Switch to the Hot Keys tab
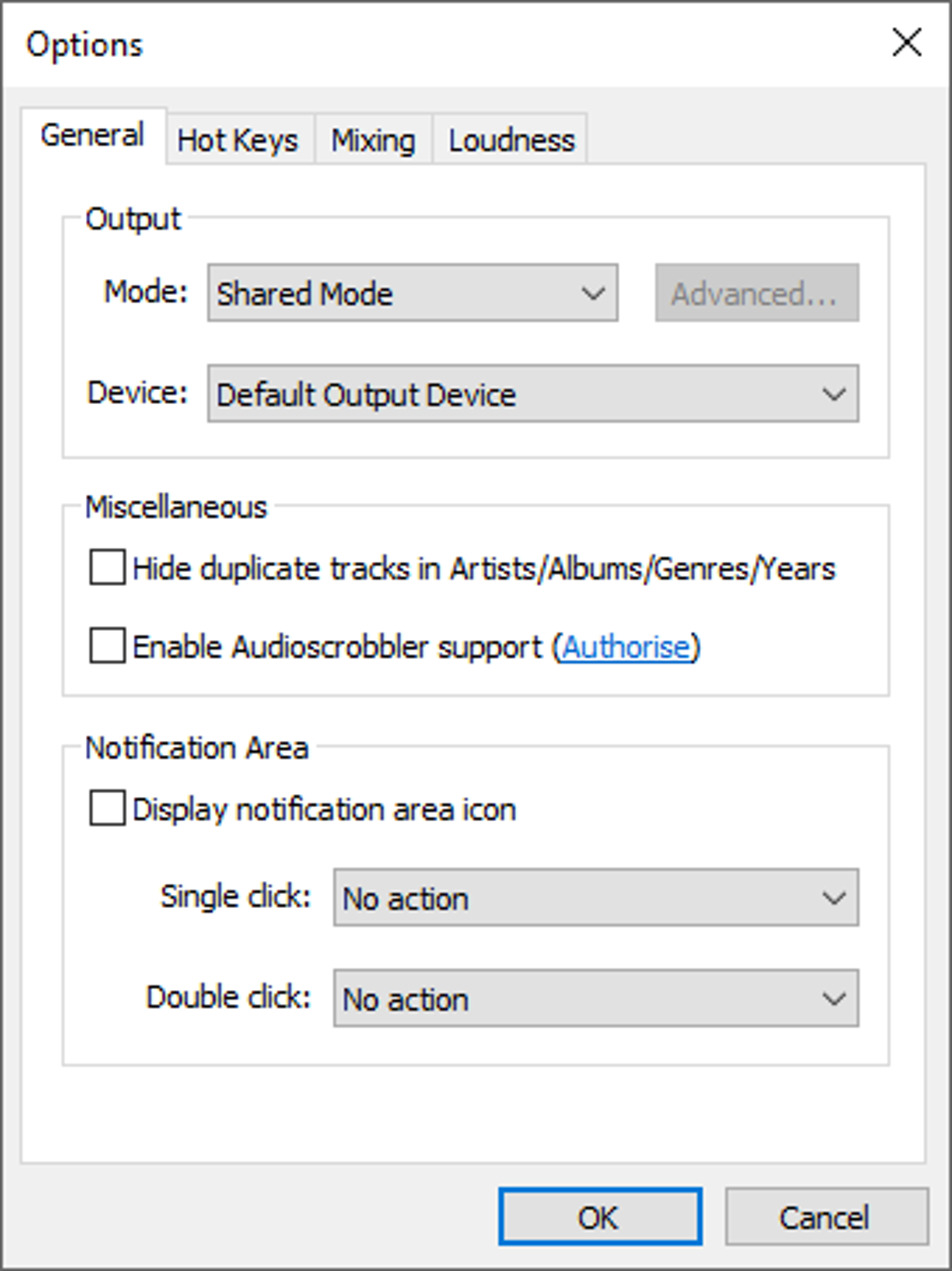Viewport: 952px width, 1271px height. [x=238, y=140]
